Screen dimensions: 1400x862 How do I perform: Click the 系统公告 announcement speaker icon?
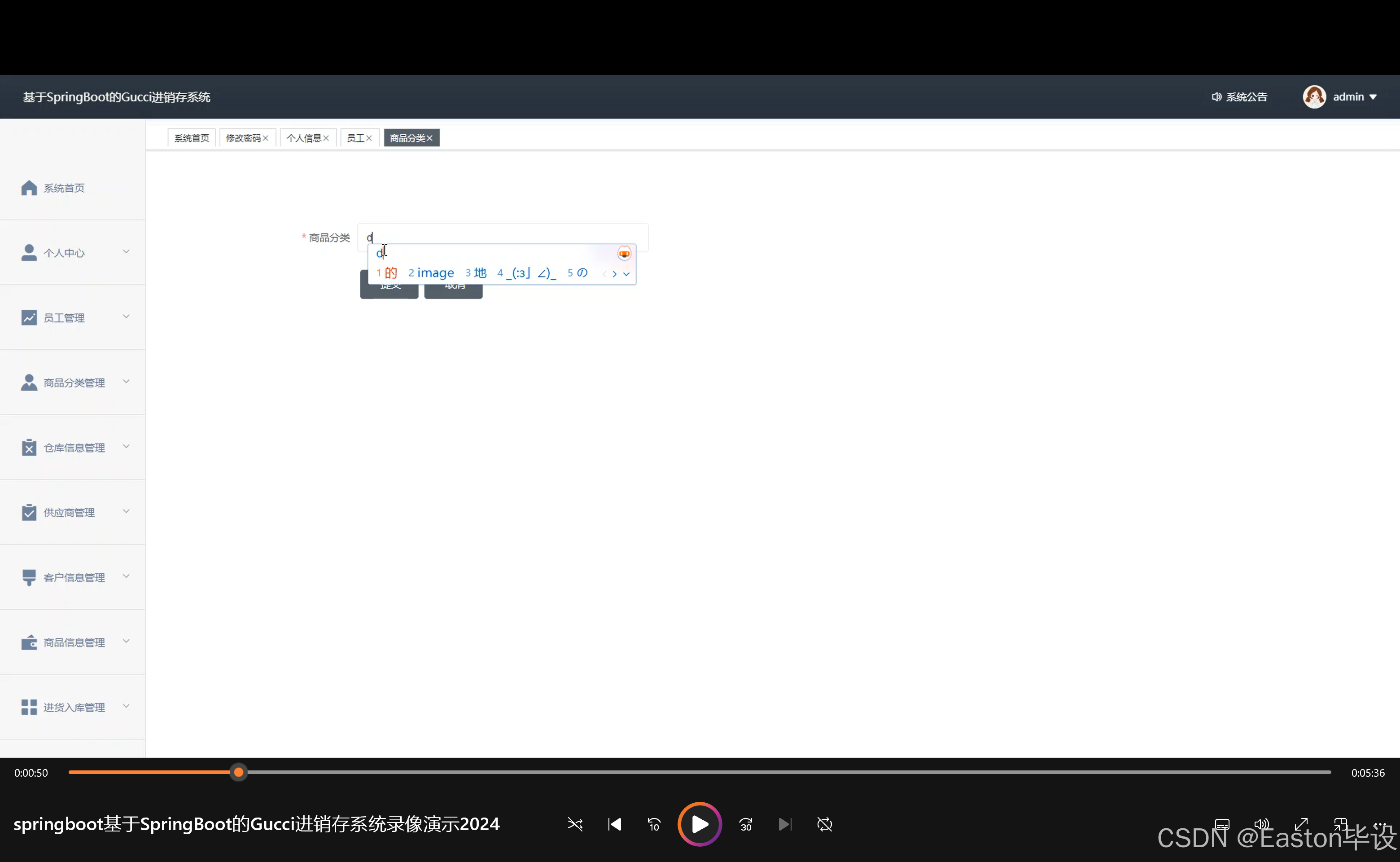[x=1216, y=97]
